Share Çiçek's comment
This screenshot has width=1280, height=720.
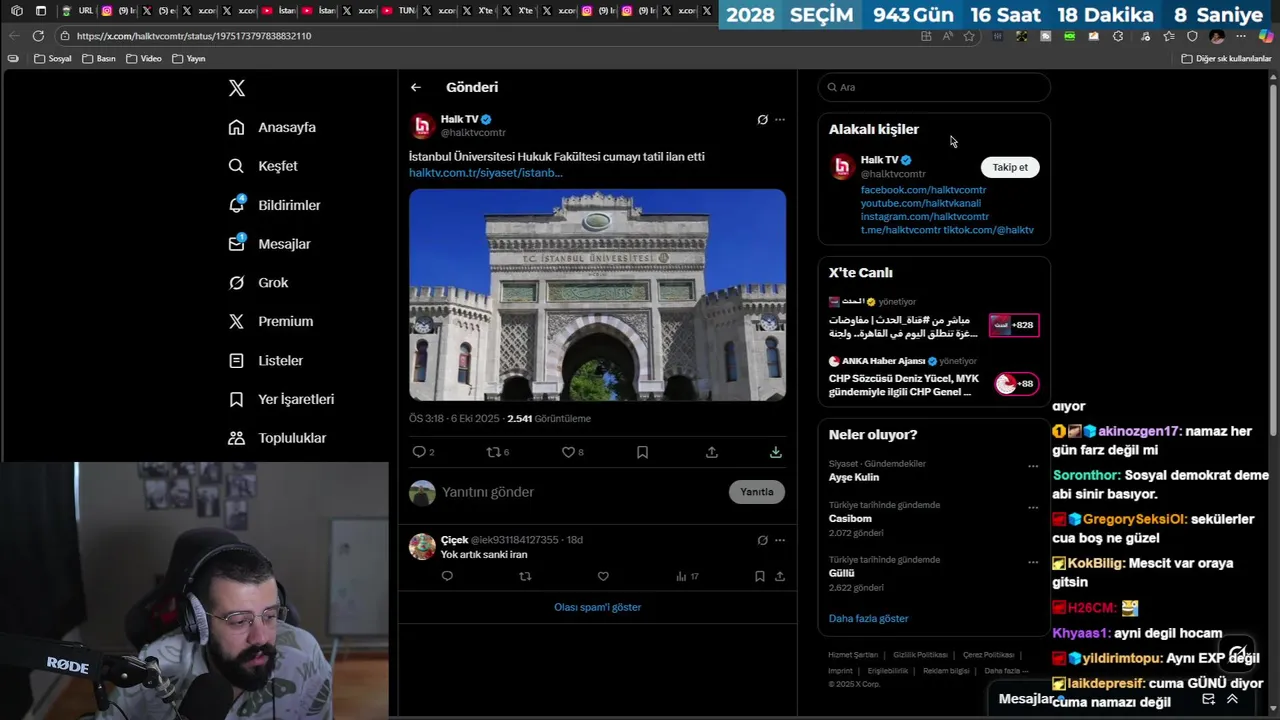(x=780, y=576)
